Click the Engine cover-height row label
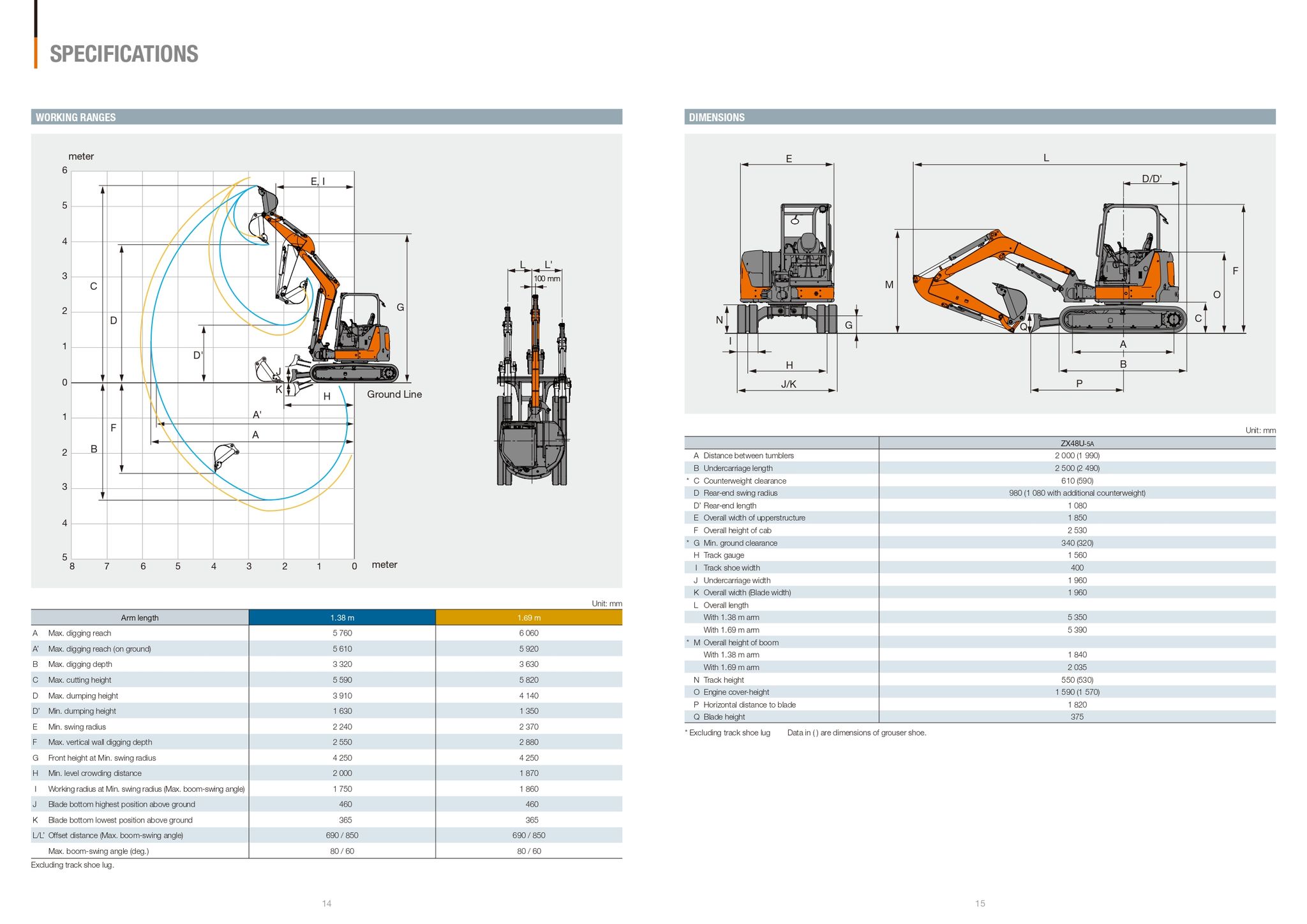The width and height of the screenshot is (1307, 924). point(736,692)
